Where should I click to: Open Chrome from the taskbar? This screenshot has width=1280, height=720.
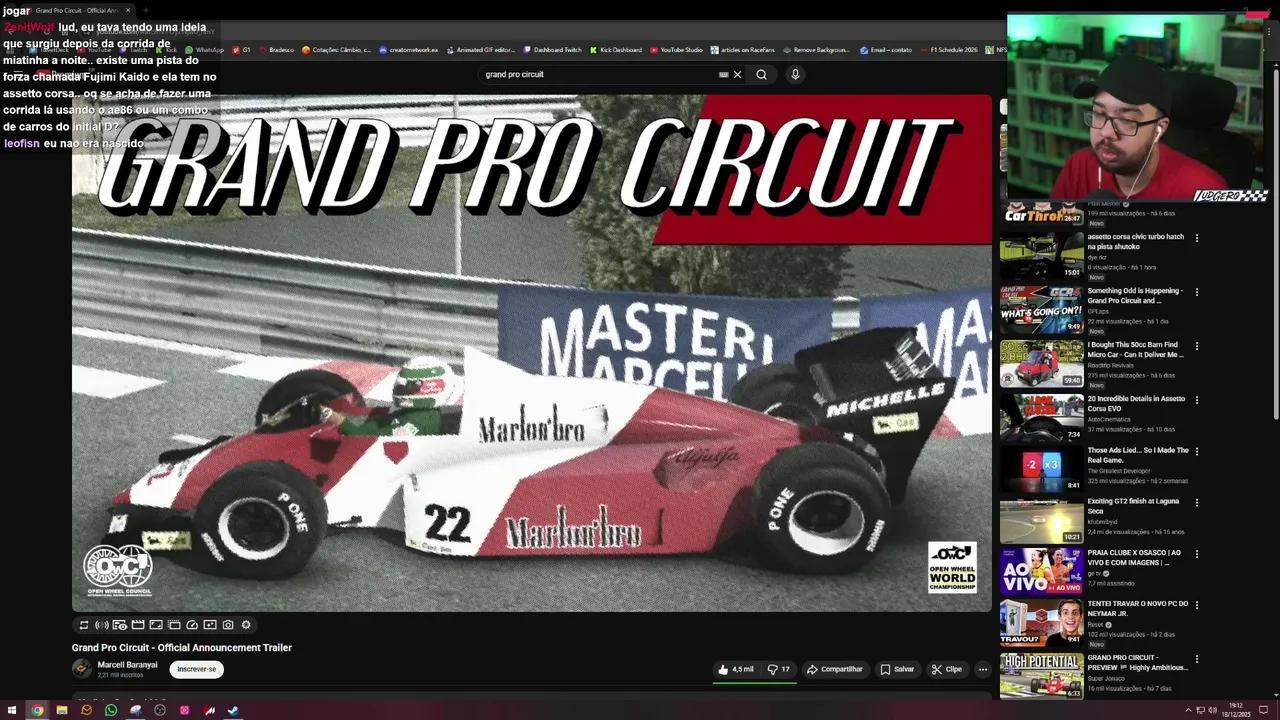point(37,711)
